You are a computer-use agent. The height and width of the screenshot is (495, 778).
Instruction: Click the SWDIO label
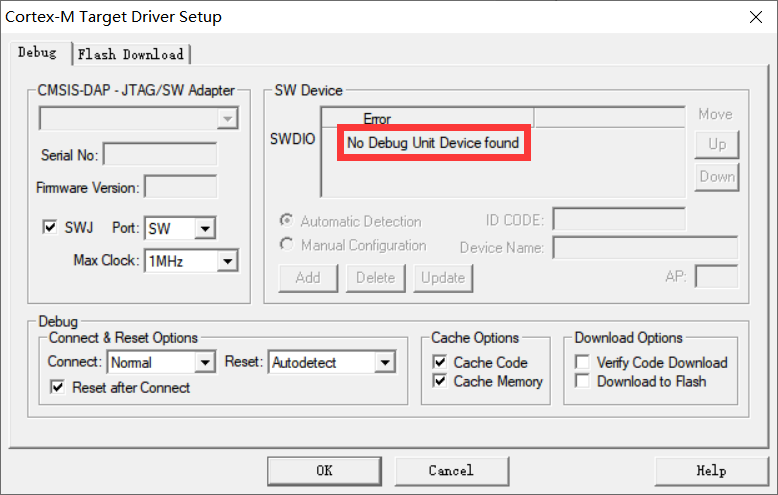[292, 139]
